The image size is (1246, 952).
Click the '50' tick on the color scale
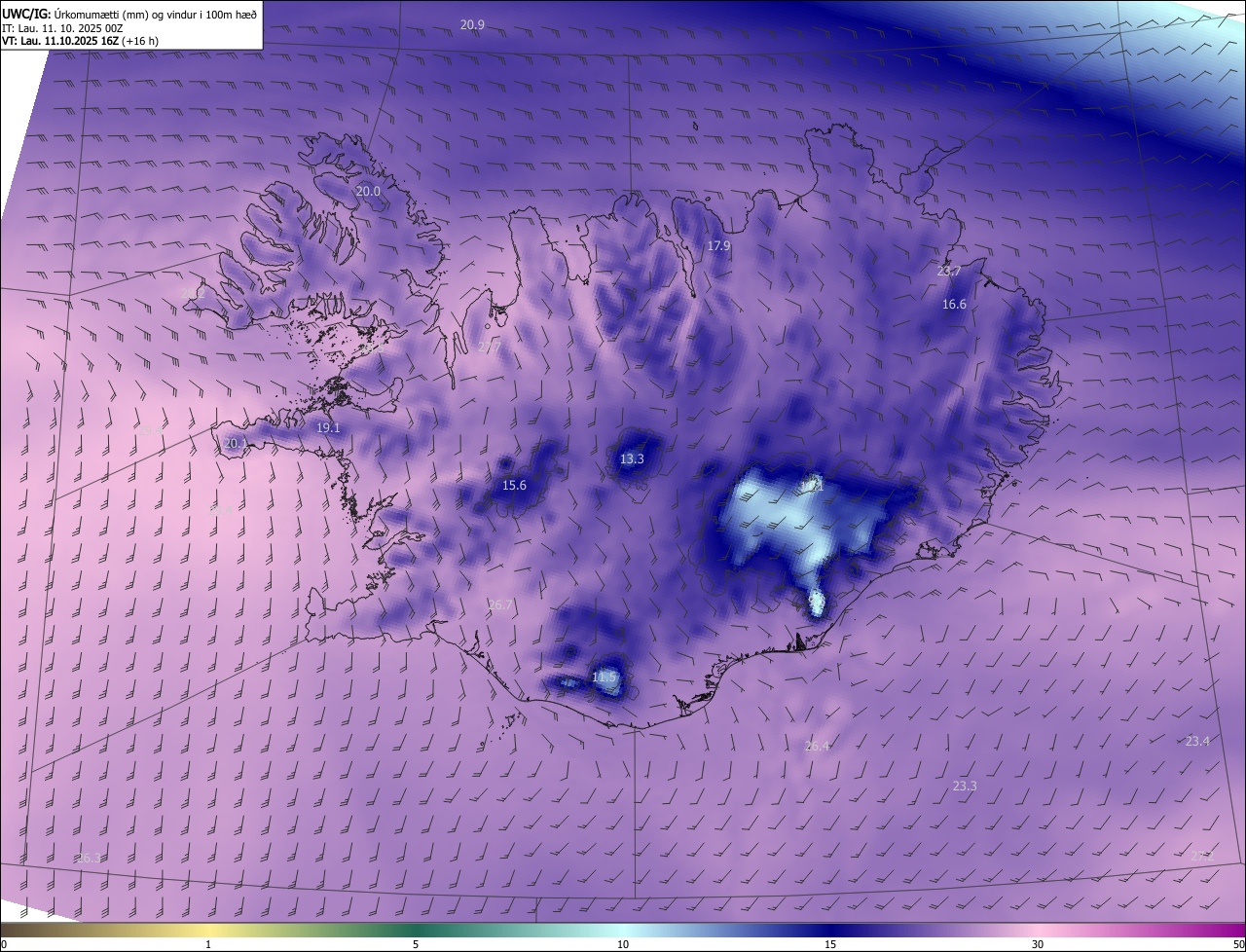pyautogui.click(x=1238, y=944)
